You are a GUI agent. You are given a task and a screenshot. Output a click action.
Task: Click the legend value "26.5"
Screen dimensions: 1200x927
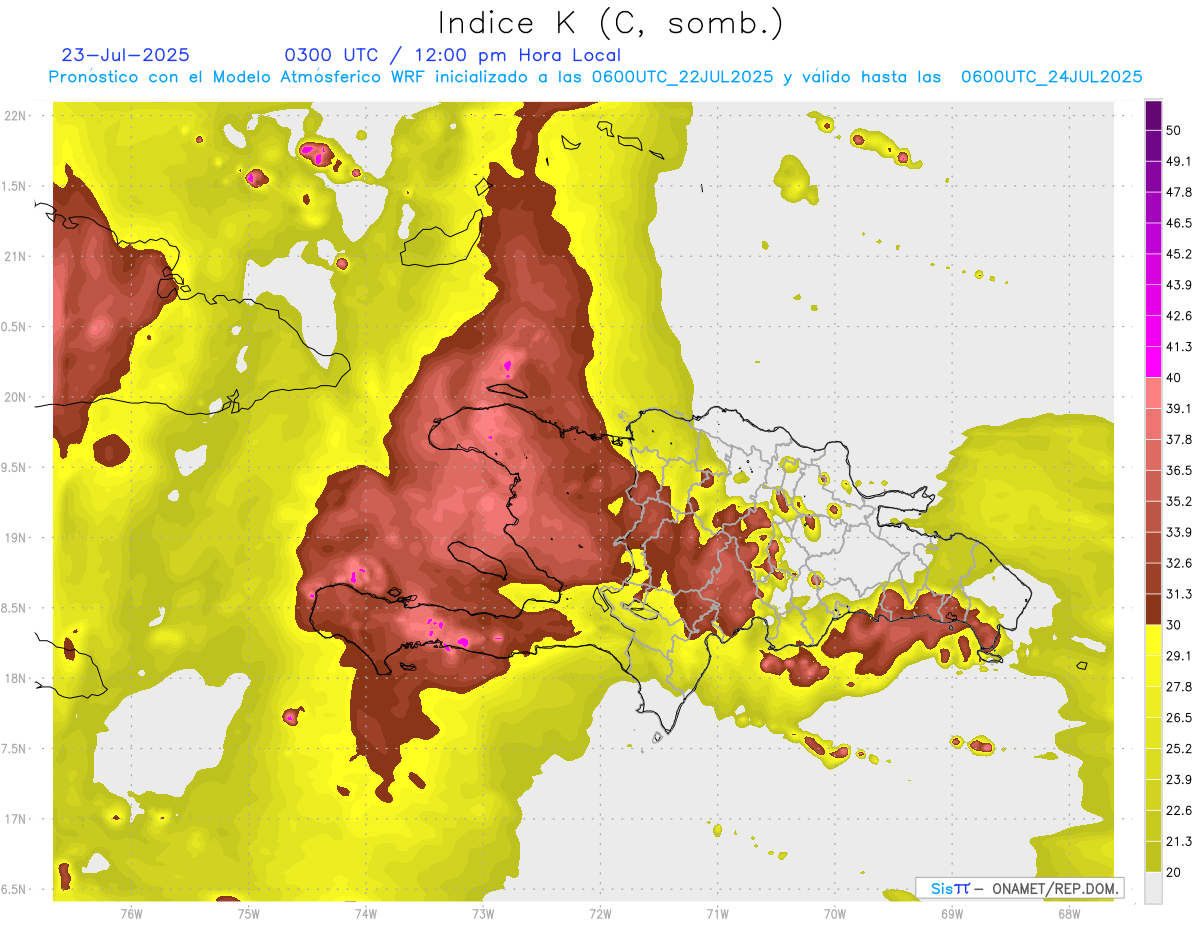(x=1179, y=718)
